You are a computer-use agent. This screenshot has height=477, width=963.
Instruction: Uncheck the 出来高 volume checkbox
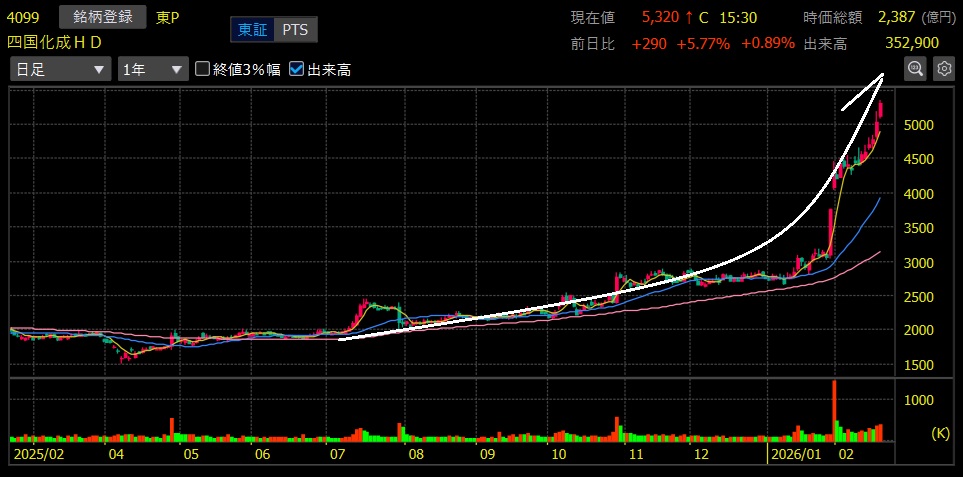(x=296, y=69)
